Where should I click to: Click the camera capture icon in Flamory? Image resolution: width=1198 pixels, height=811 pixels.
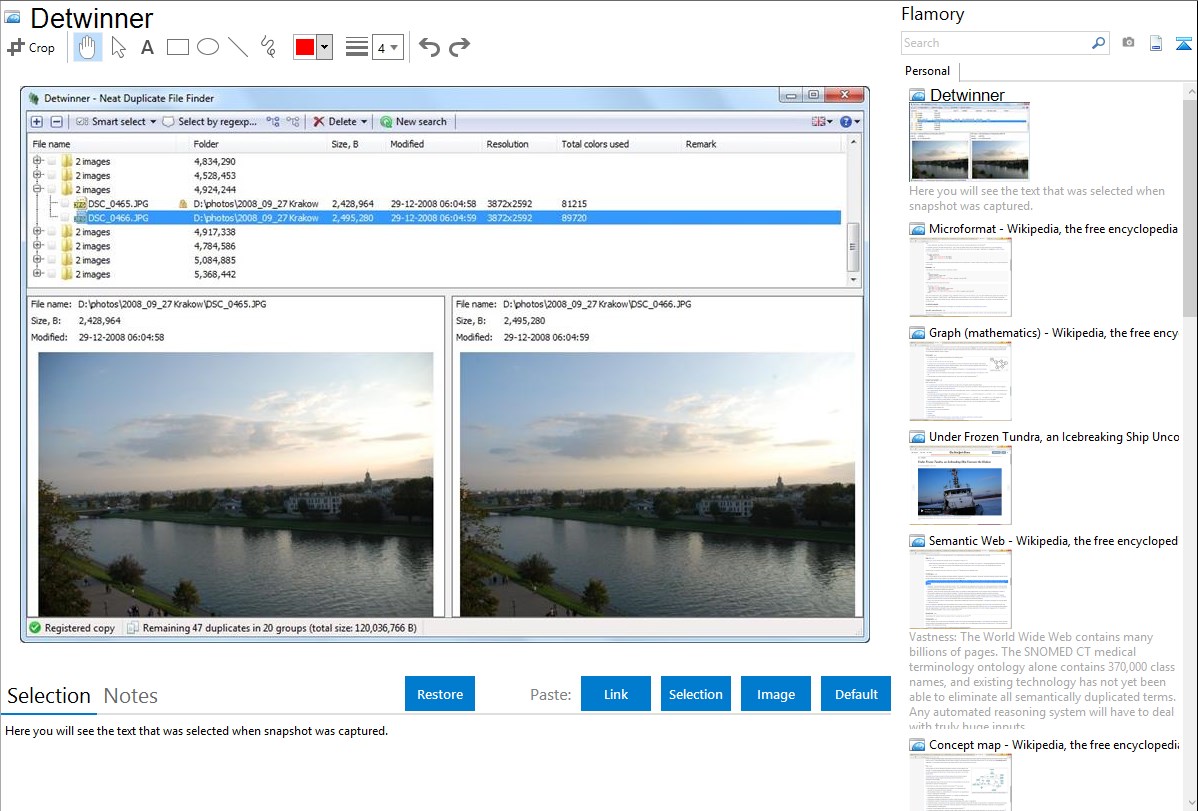coord(1128,43)
